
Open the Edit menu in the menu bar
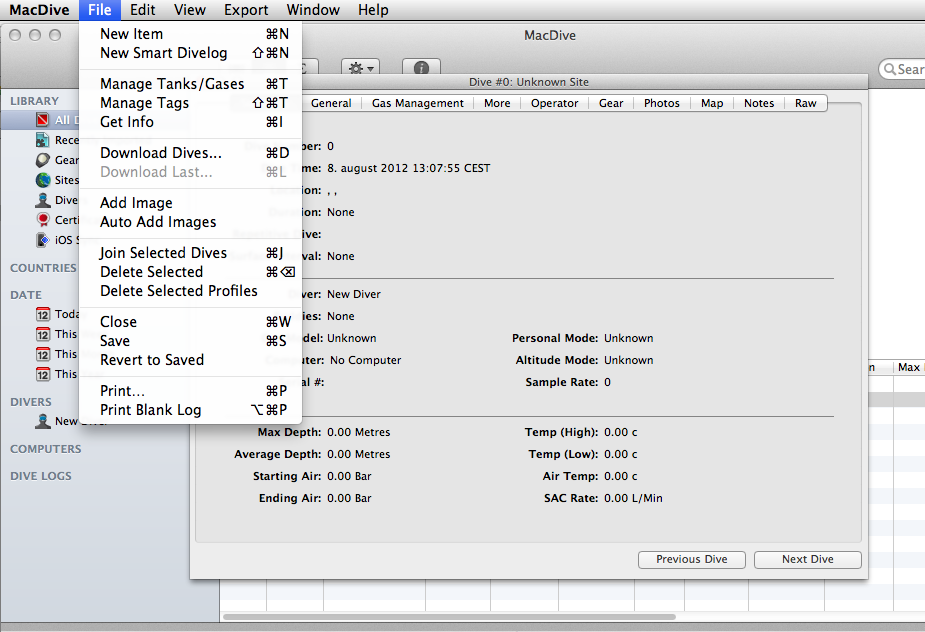pos(142,10)
